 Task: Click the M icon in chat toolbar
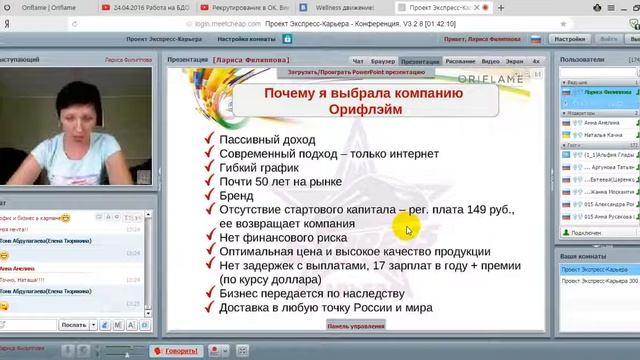click(118, 325)
